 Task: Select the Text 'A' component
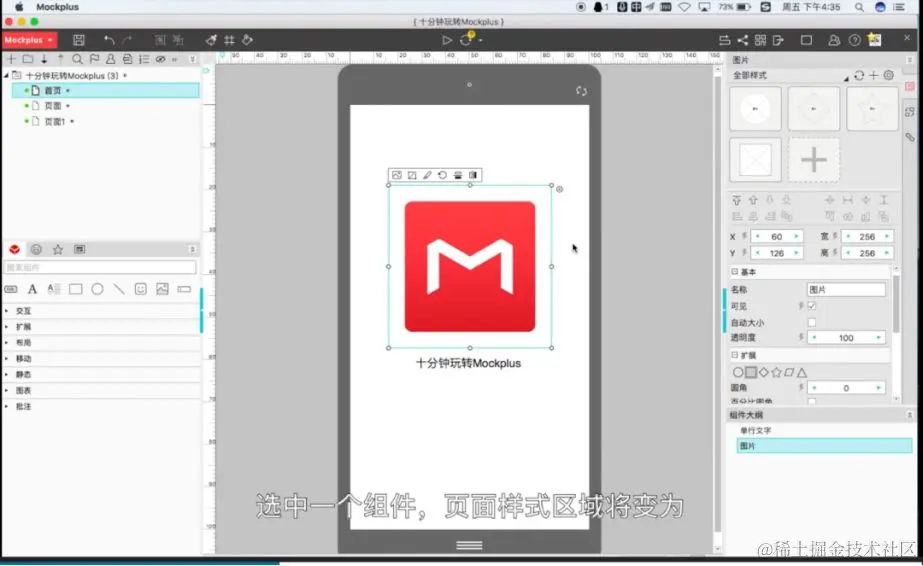click(32, 289)
